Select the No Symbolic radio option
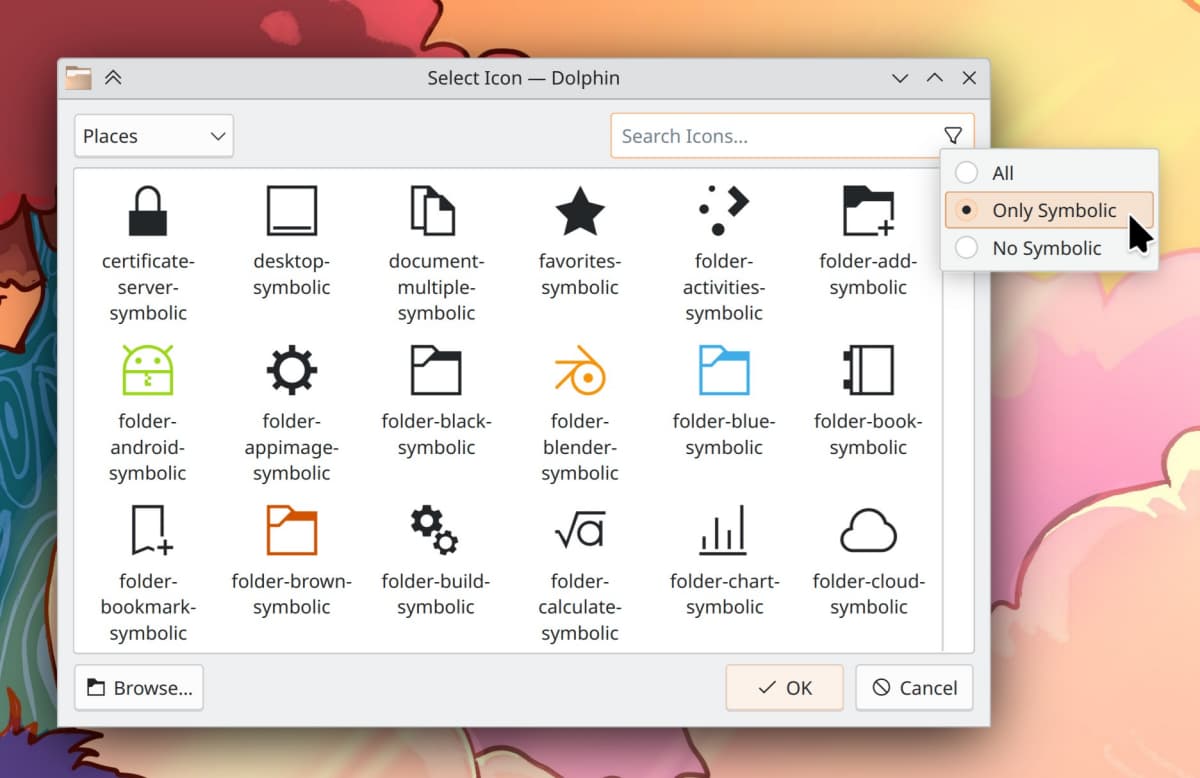Screen dimensions: 1200x778 click(1048, 249)
